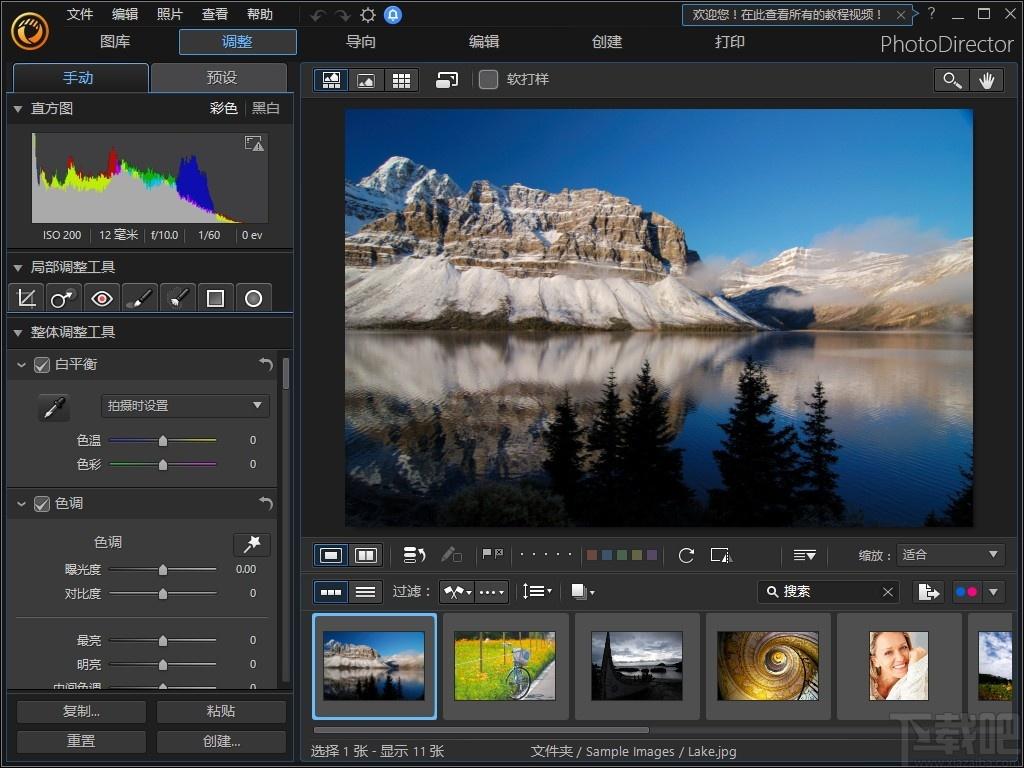Image resolution: width=1024 pixels, height=768 pixels.
Task: Select the gradient mask square tool
Action: [x=216, y=298]
